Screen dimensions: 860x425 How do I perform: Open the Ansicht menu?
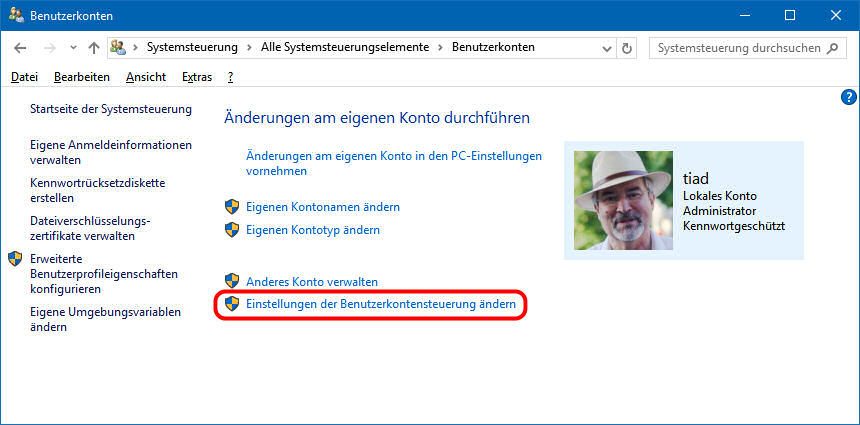coord(146,77)
